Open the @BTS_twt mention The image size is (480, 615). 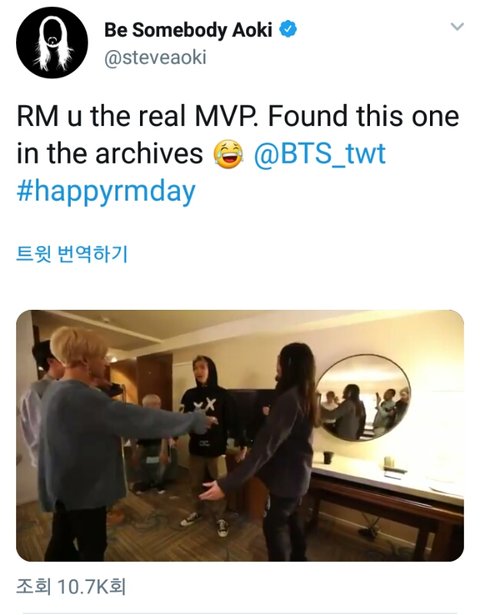tap(320, 153)
